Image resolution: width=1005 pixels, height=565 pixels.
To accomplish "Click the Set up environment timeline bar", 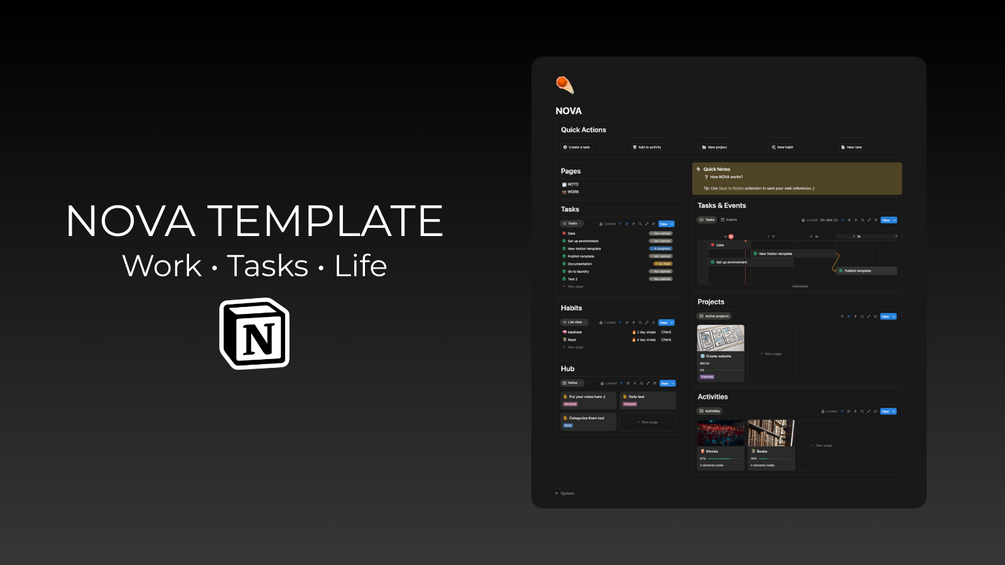I will click(x=751, y=262).
